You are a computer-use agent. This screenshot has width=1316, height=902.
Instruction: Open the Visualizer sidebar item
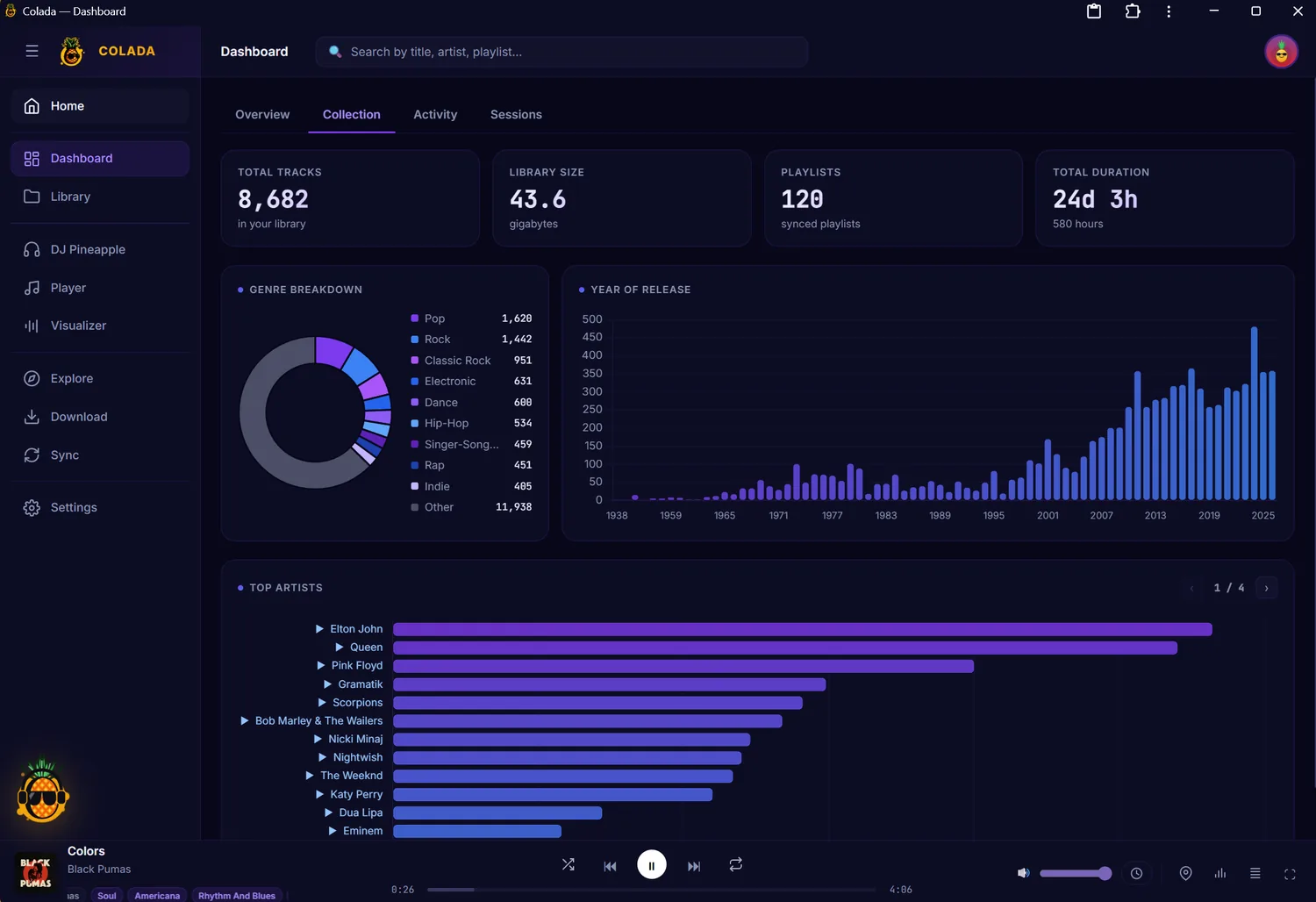coord(100,326)
